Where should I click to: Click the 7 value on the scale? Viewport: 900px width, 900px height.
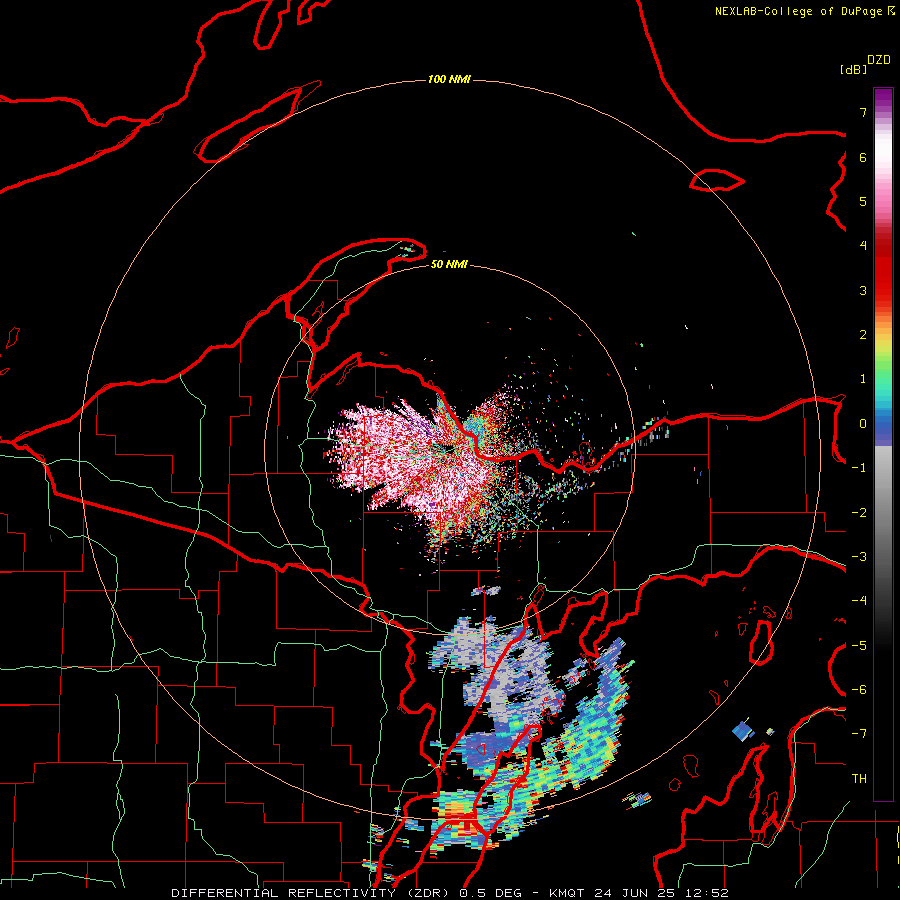(x=863, y=112)
